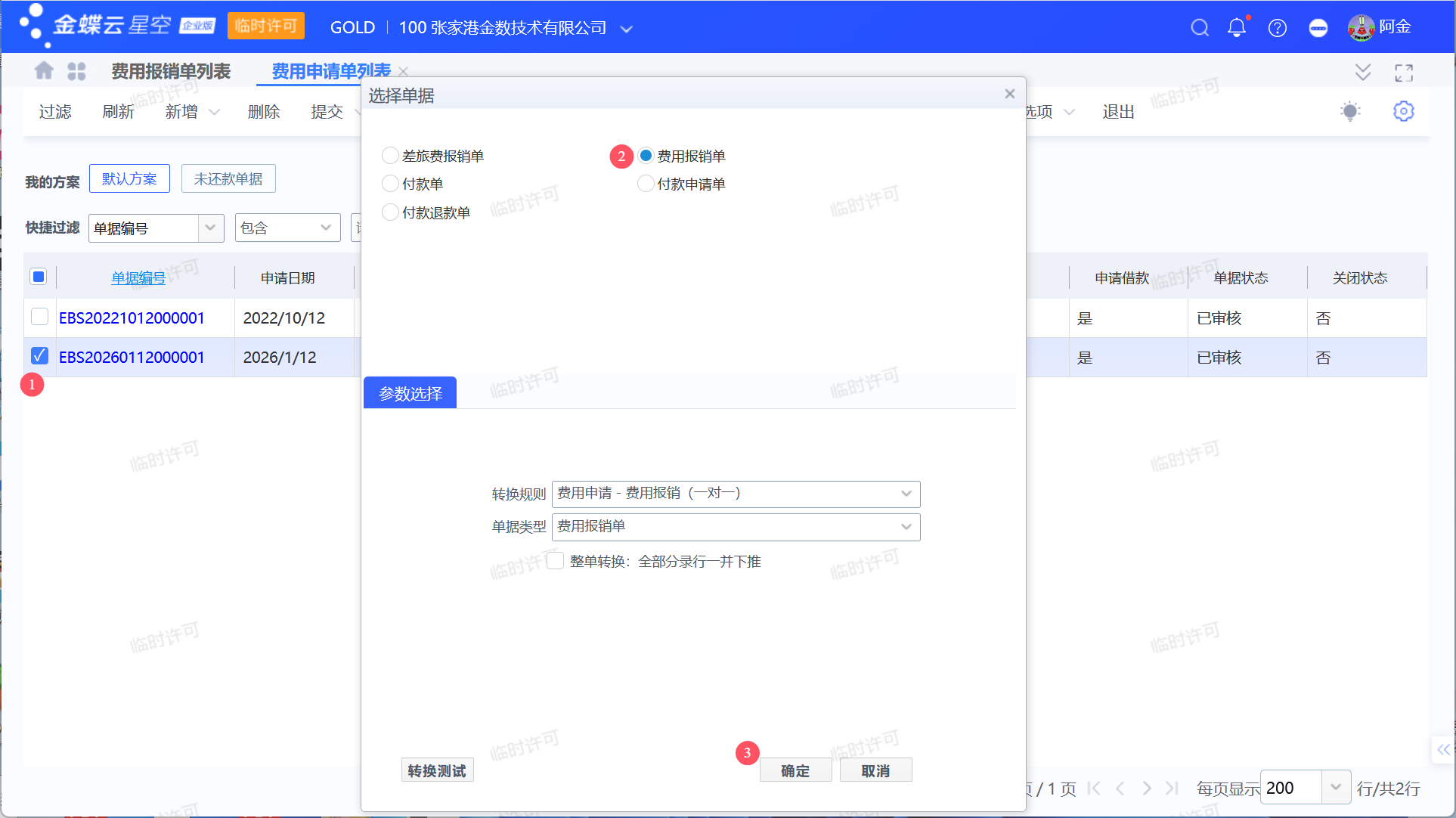Click the help question mark icon
Viewport: 1456px width, 818px height.
pos(1278,28)
